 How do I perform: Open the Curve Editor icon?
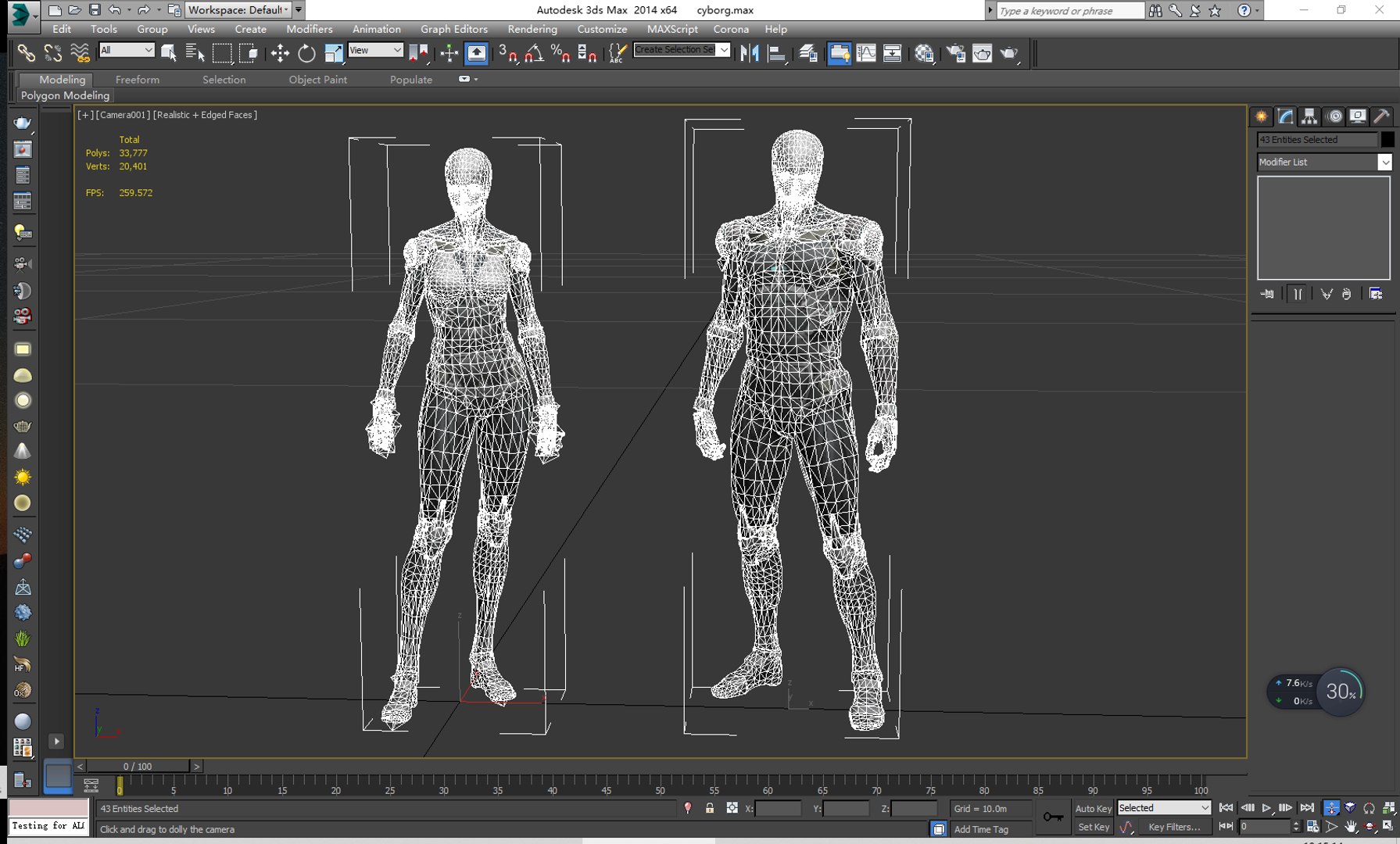pyautogui.click(x=866, y=53)
